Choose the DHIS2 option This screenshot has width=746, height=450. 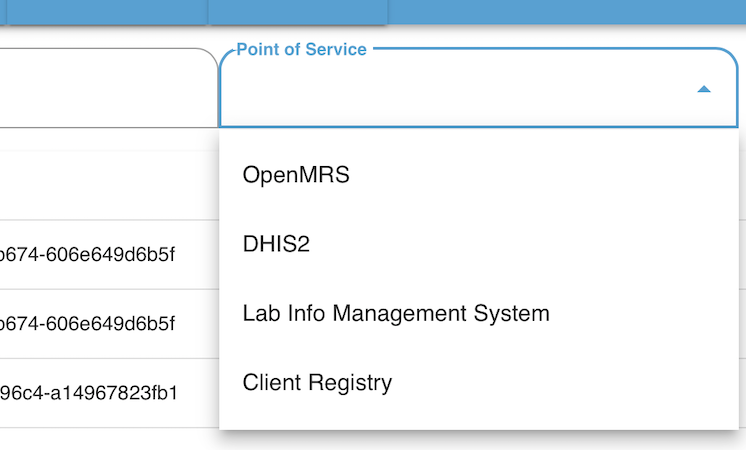[479, 244]
